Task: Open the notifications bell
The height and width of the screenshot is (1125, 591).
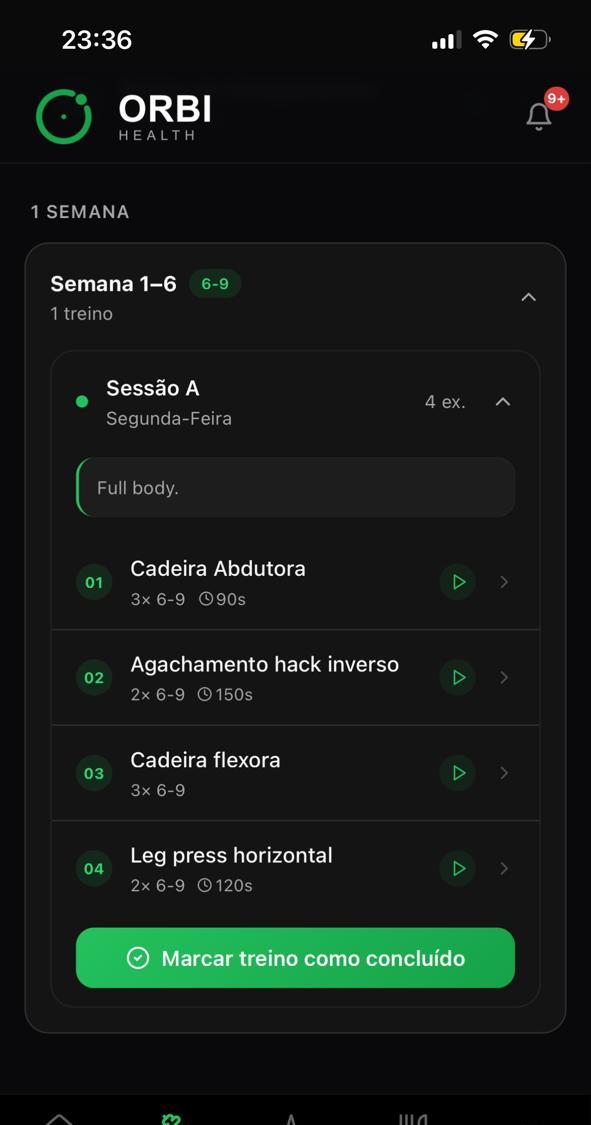Action: pyautogui.click(x=539, y=116)
